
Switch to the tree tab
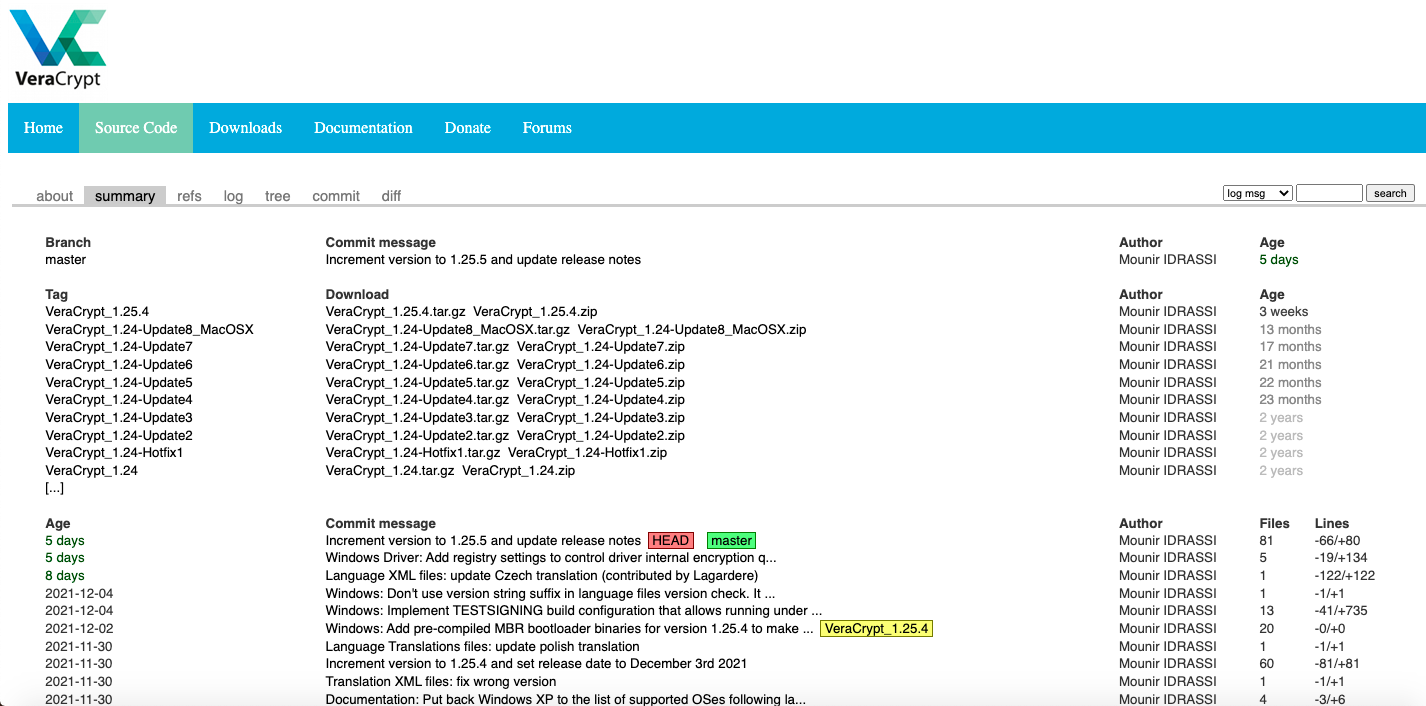coord(277,196)
